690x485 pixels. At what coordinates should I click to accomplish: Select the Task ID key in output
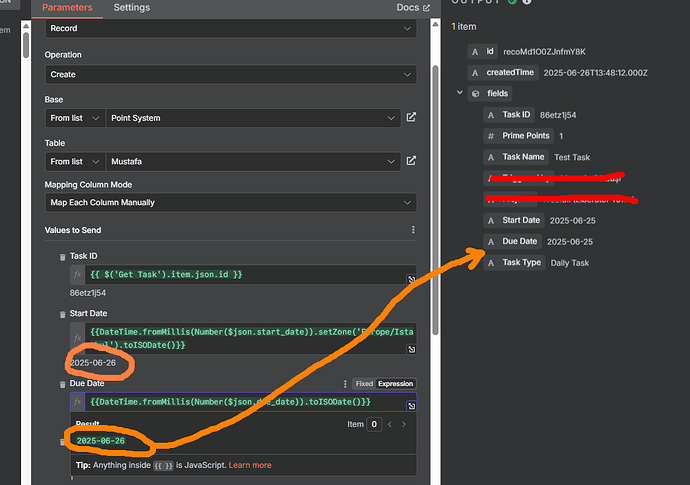(509, 114)
